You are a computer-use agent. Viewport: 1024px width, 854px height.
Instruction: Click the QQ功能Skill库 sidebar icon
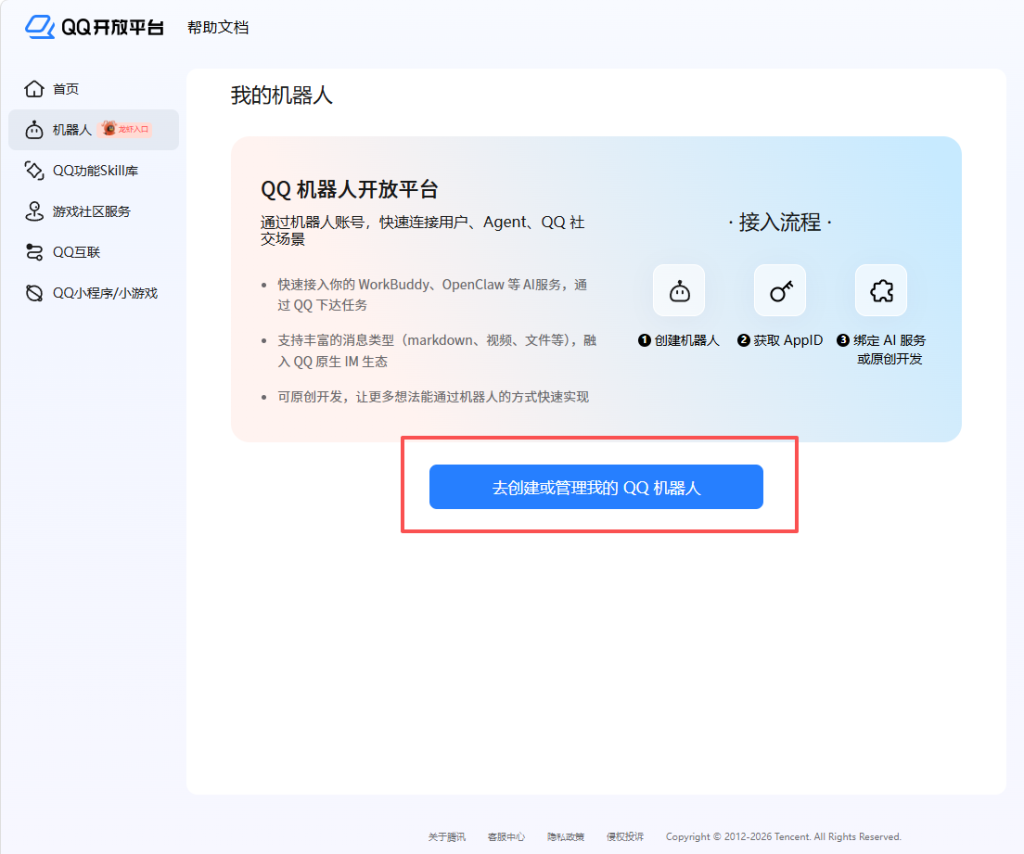click(34, 170)
